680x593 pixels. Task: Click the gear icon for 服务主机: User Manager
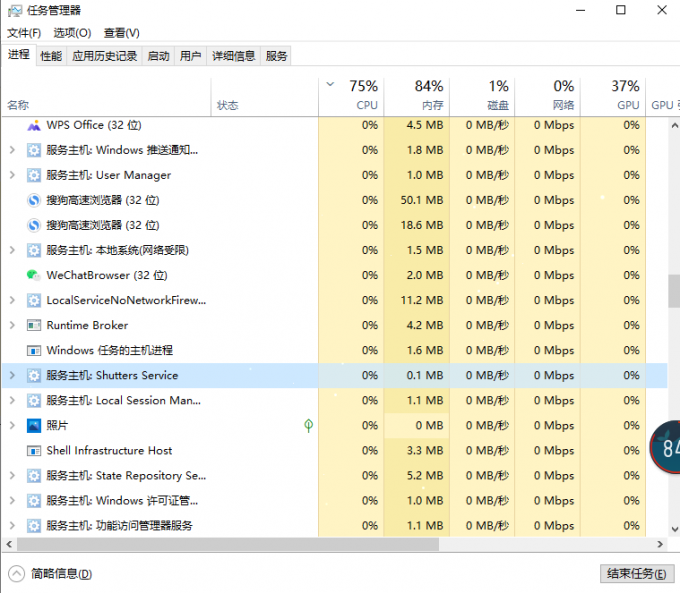34,175
